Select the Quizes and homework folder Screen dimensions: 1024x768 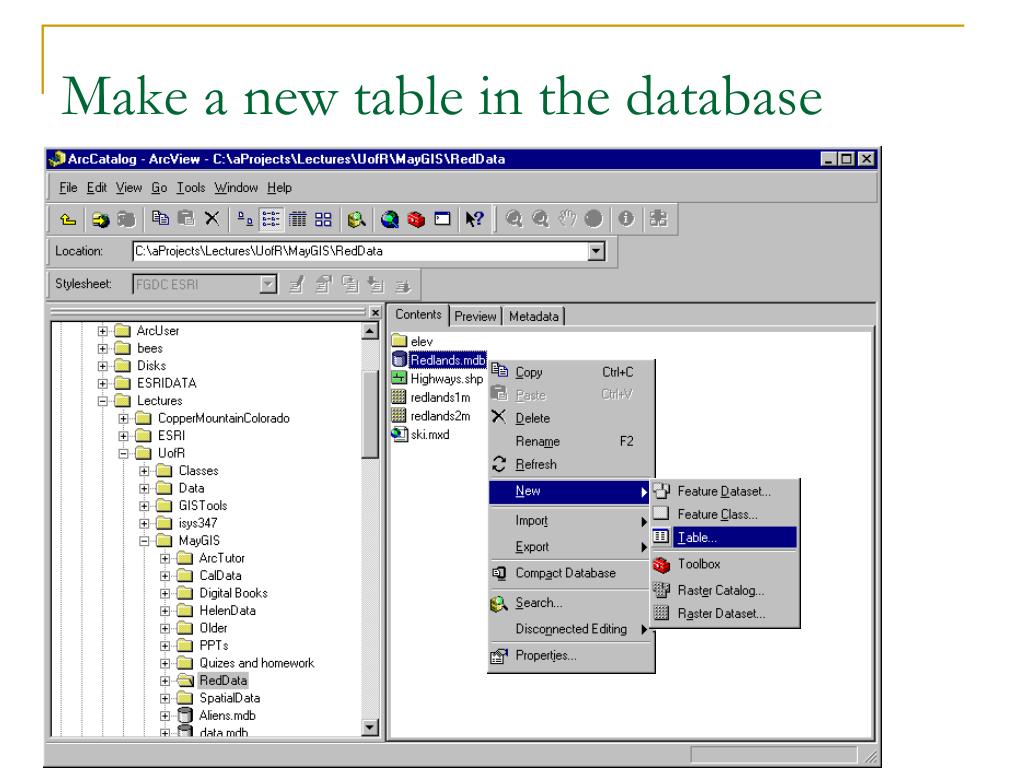(x=257, y=664)
